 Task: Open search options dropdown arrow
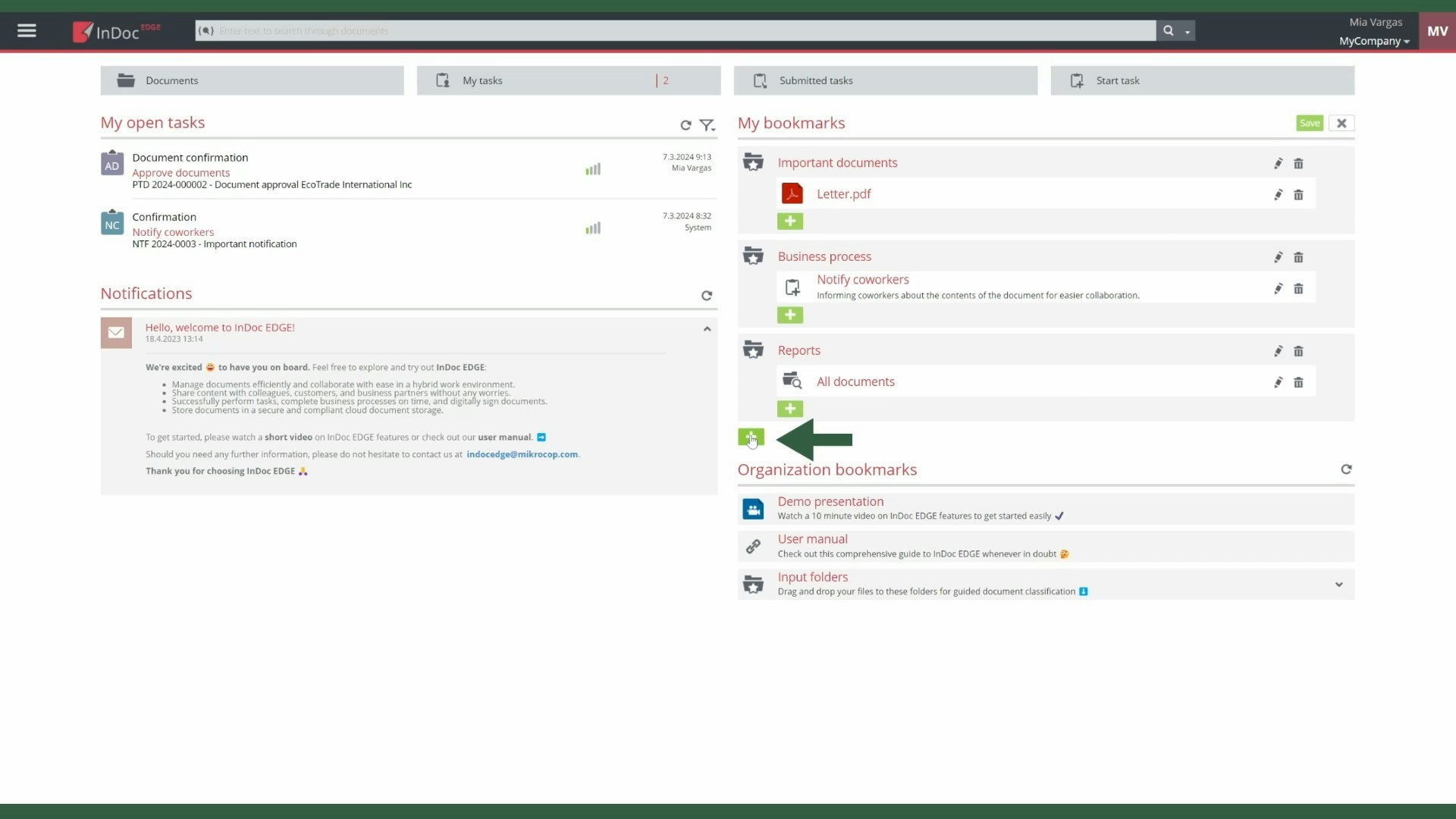1188,32
